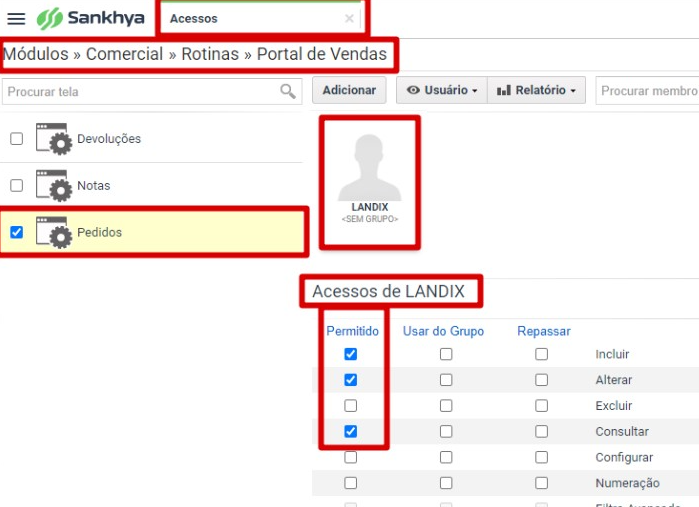Uncheck the Pedidos checkbox
This screenshot has height=507, width=699.
tap(16, 233)
